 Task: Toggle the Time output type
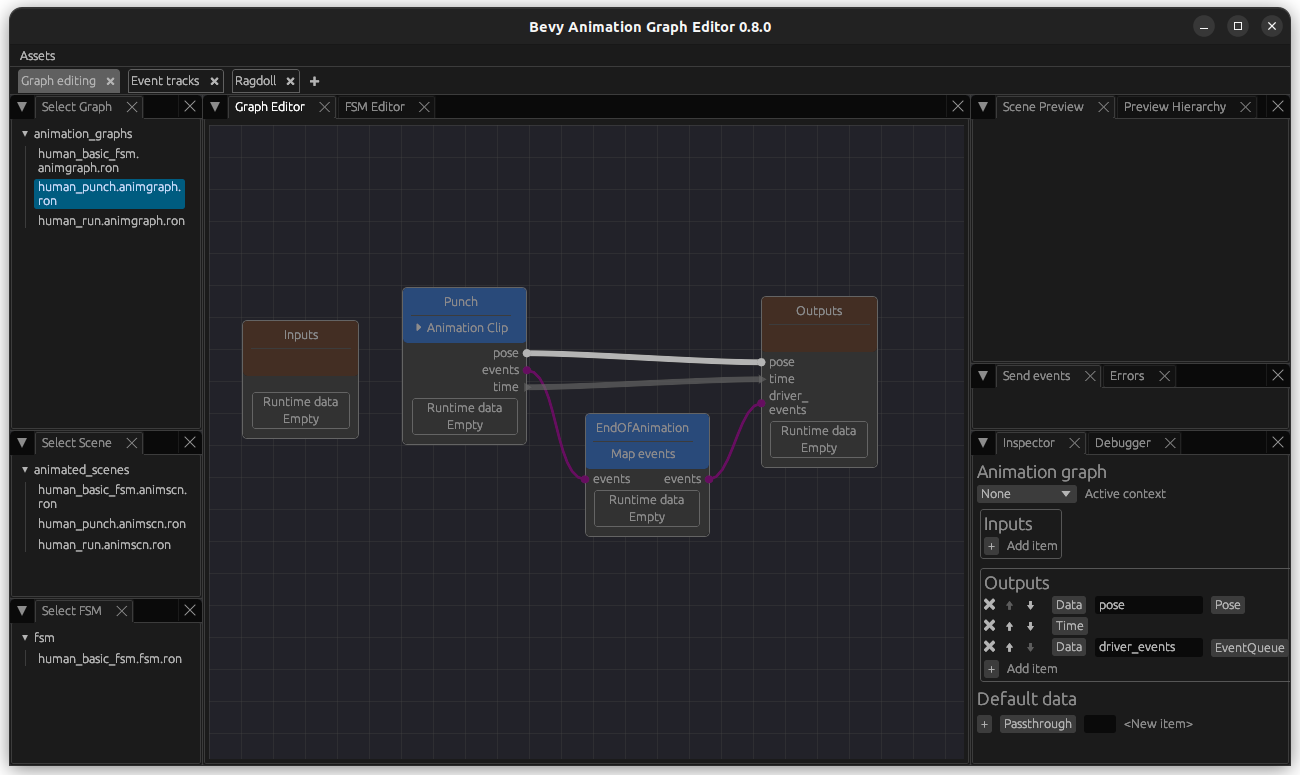click(x=1069, y=625)
